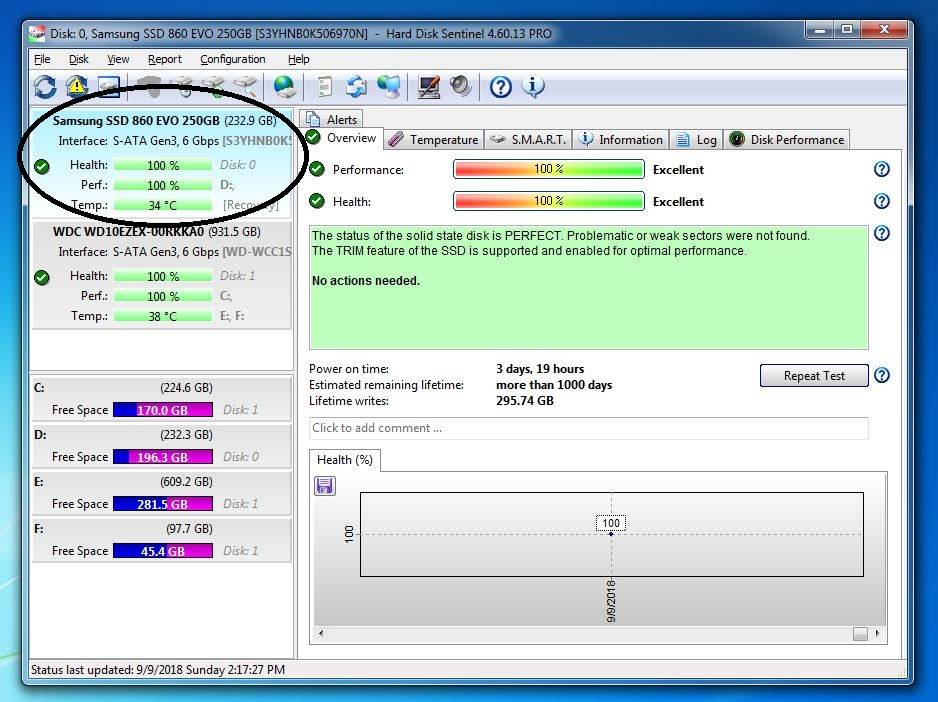Open the globe disk toolbar icon

click(285, 87)
